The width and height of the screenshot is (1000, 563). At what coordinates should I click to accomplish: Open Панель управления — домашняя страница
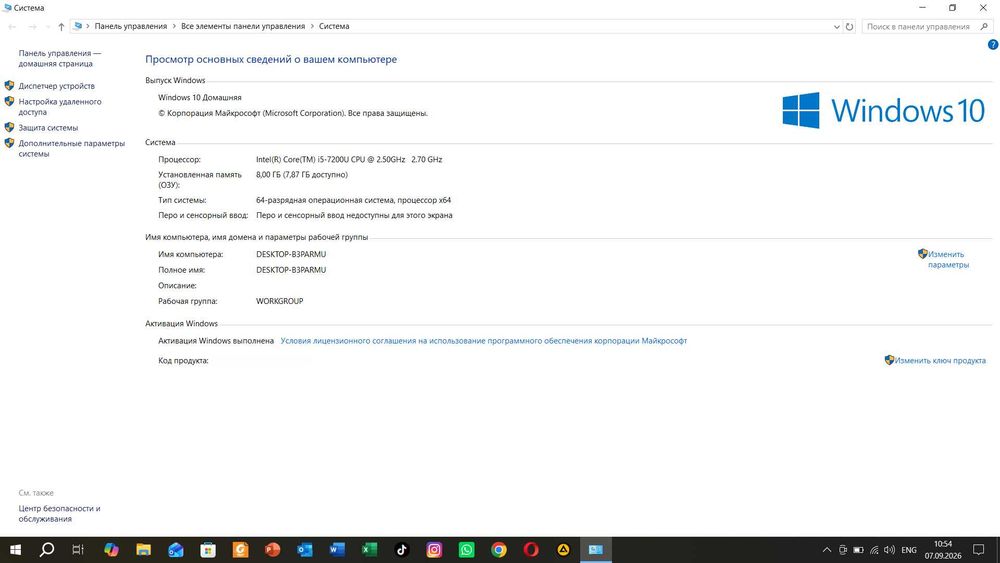tap(59, 58)
